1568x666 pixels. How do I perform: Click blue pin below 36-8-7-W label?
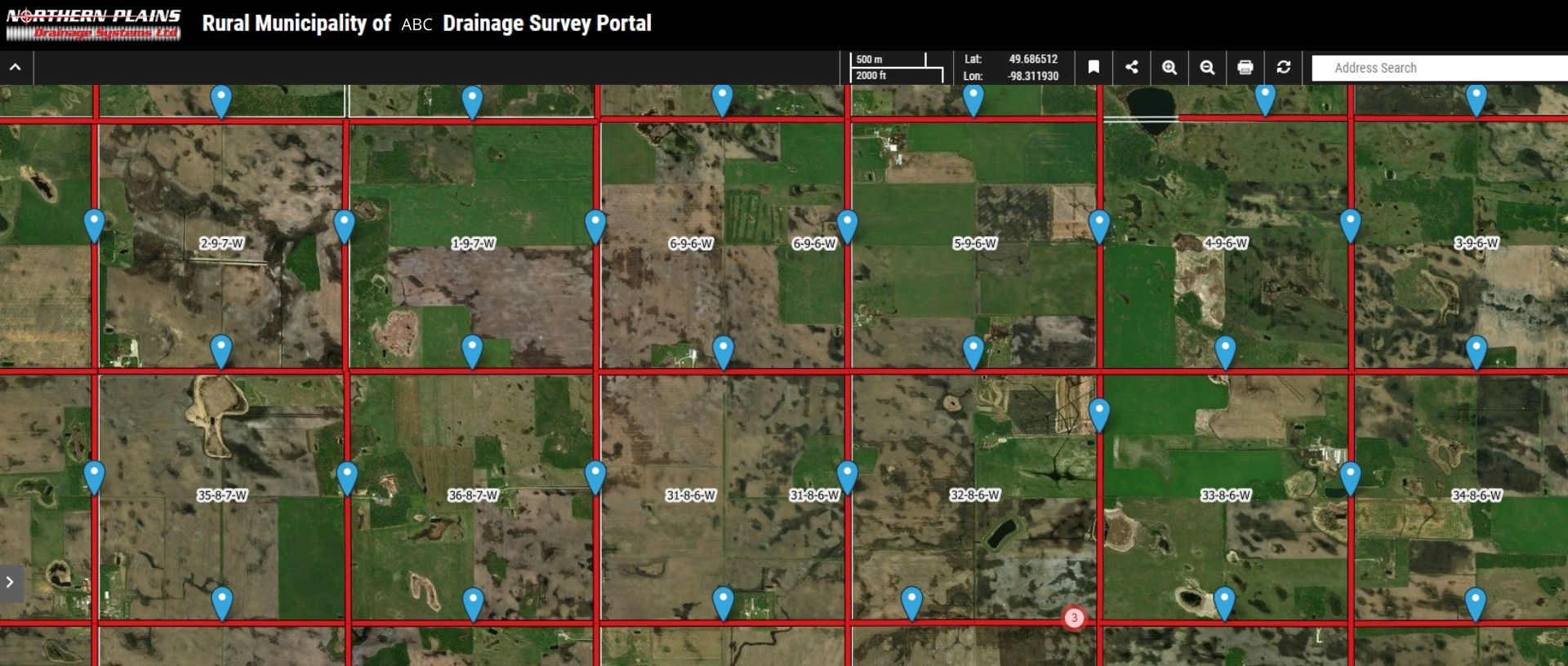tap(474, 604)
